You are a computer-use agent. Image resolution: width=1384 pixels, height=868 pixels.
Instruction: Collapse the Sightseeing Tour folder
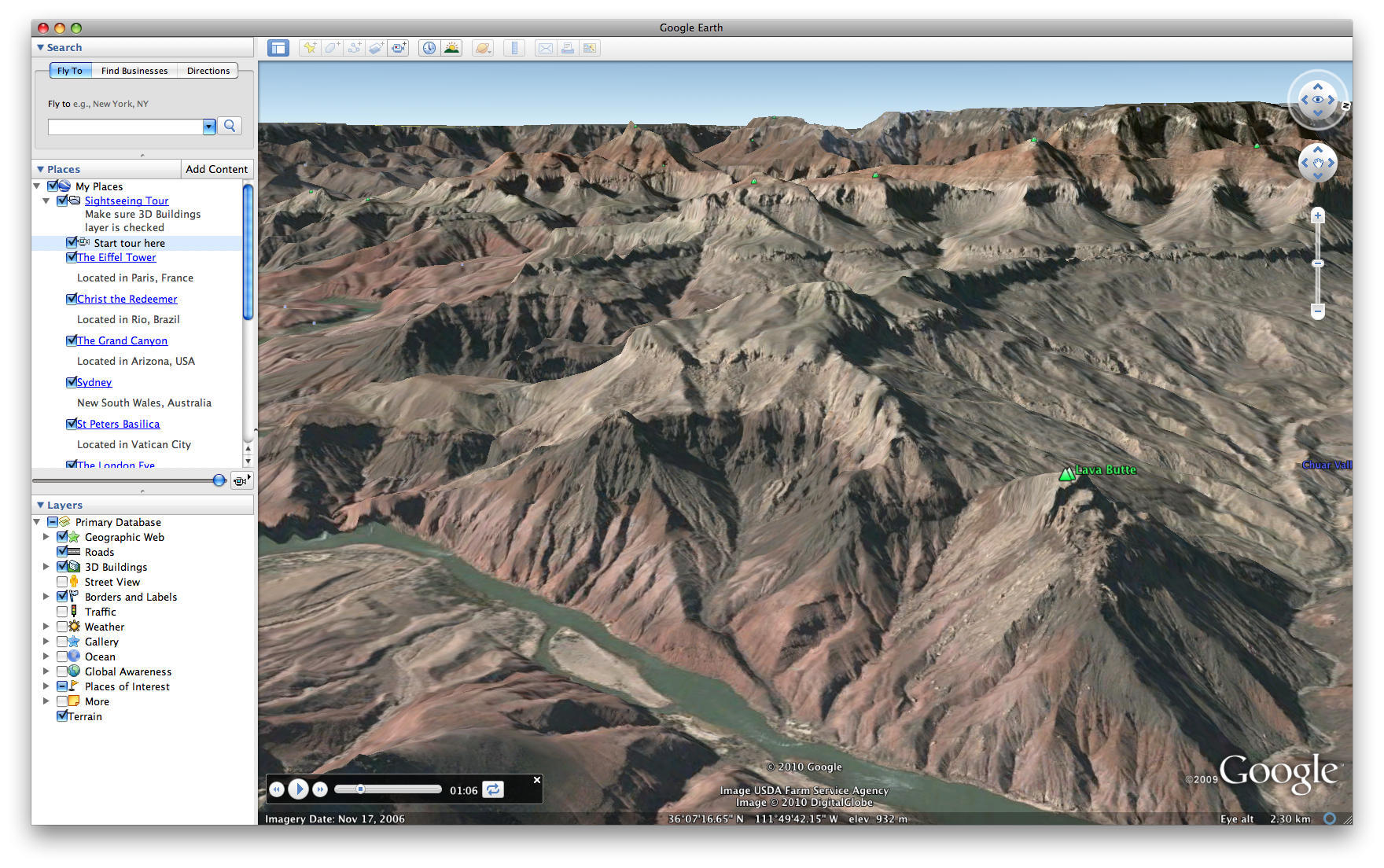(x=46, y=200)
